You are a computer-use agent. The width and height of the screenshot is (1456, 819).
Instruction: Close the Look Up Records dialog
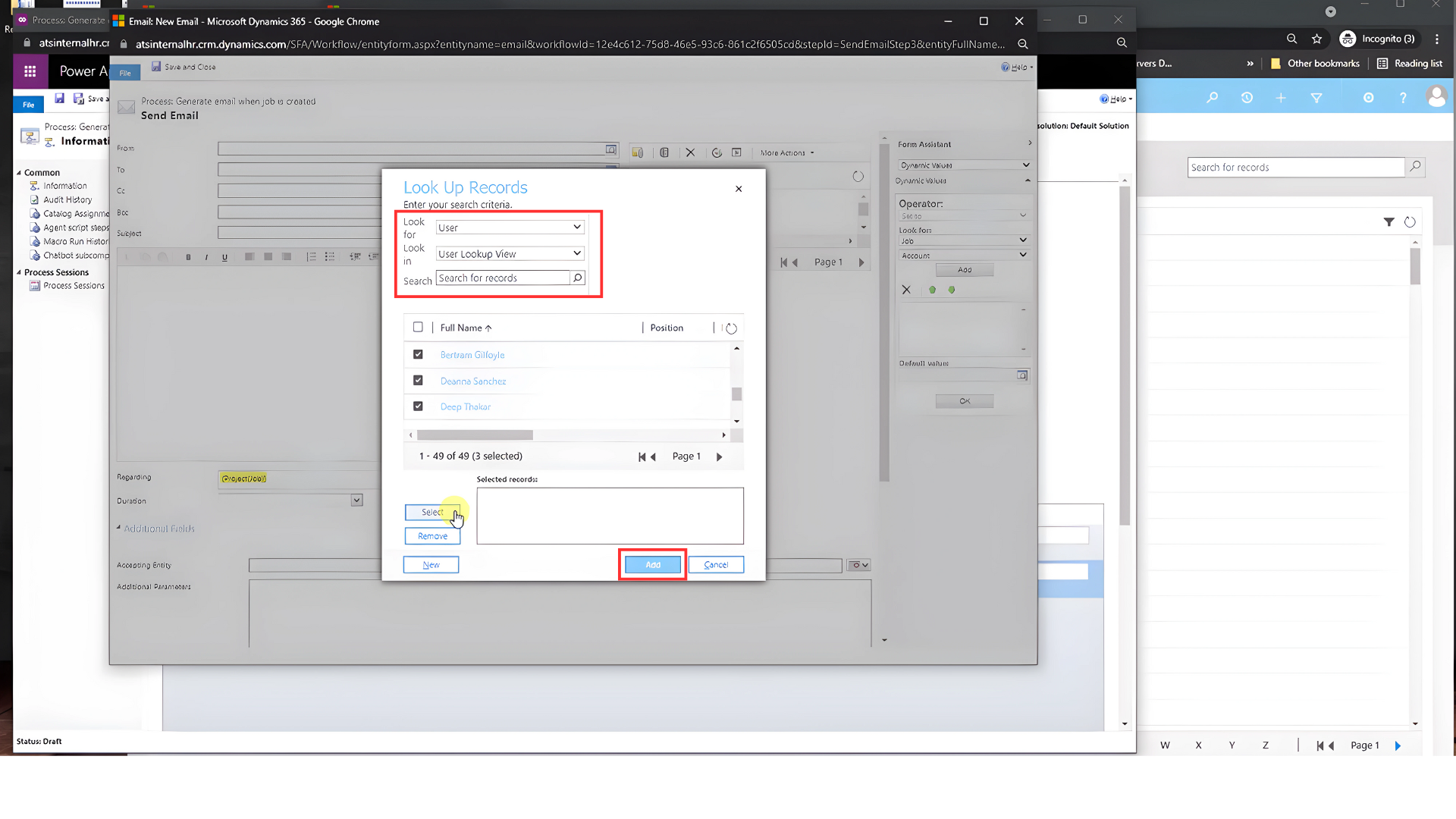739,189
